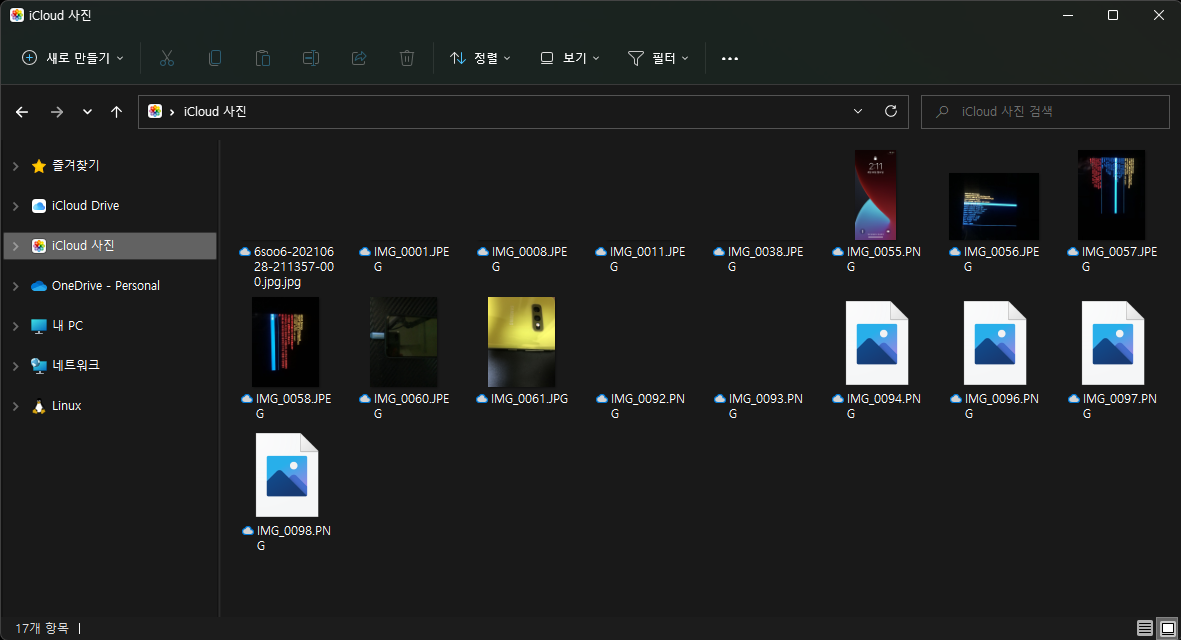
Task: Click the iCloud 사진 title bar icon
Action: pos(17,15)
